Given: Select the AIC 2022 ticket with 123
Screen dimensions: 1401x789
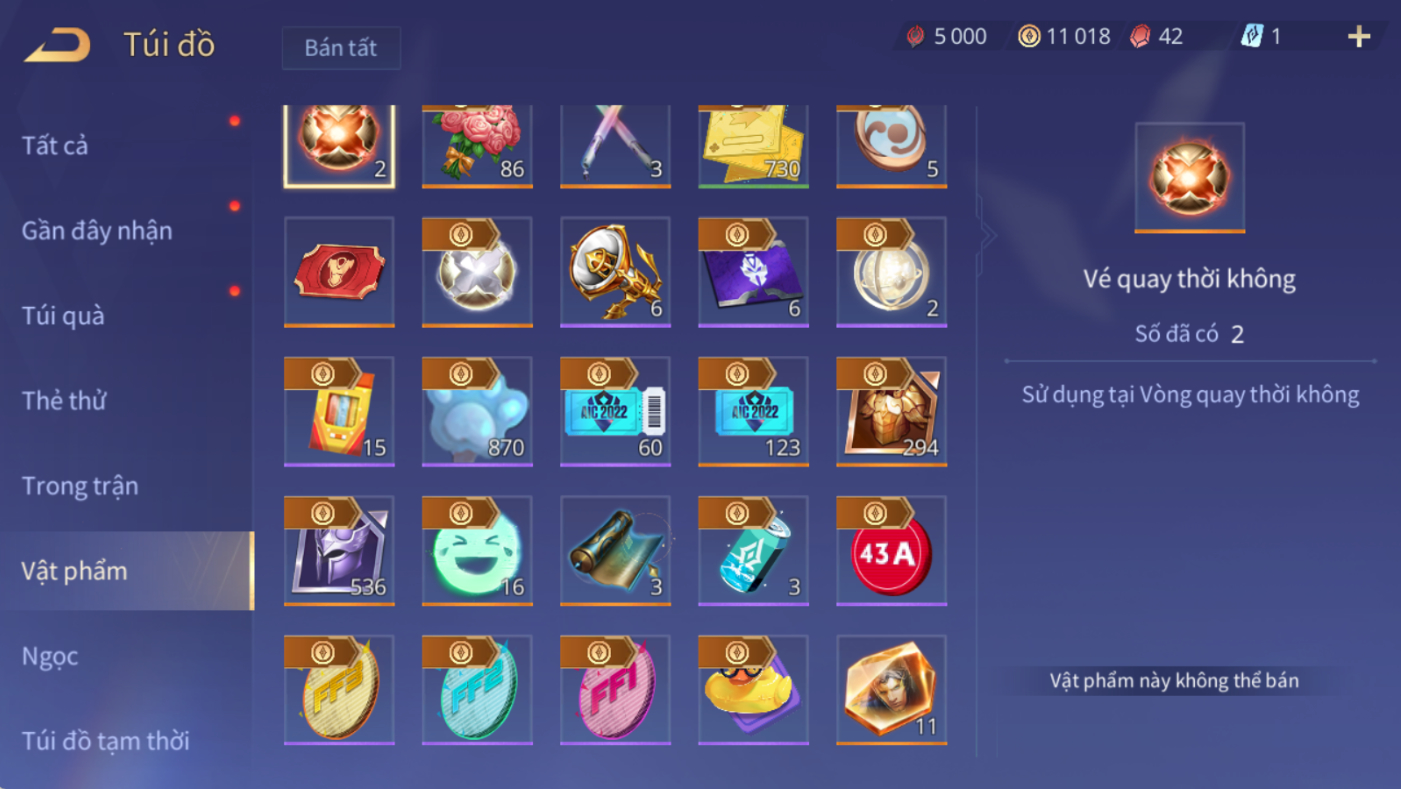Looking at the screenshot, I should point(753,412).
